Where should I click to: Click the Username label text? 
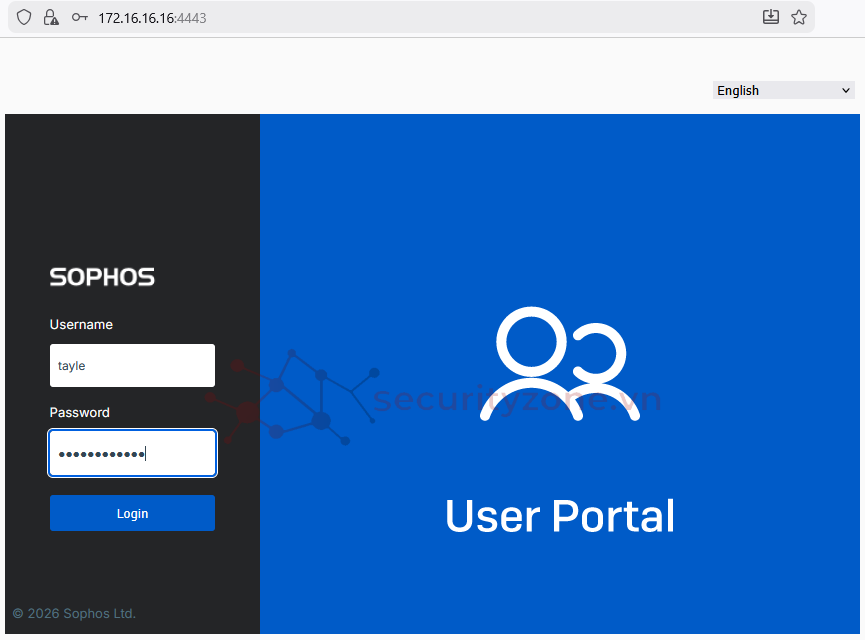[81, 325]
